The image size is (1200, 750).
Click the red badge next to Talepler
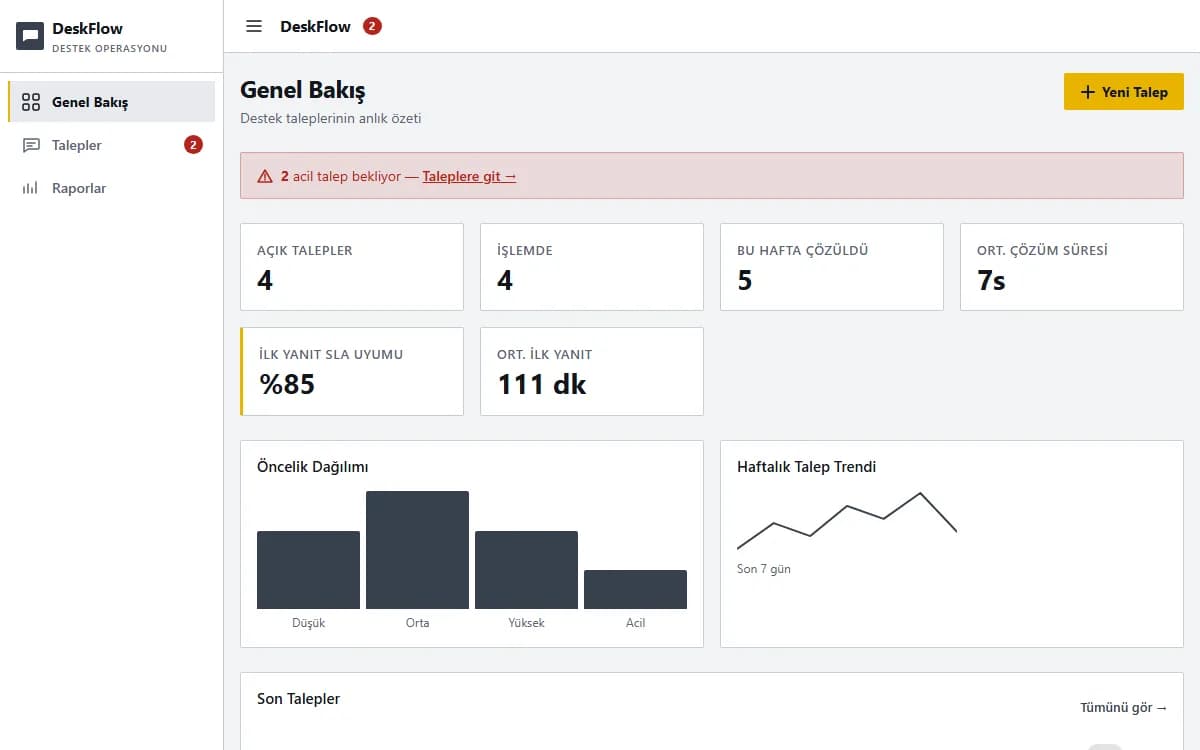click(193, 145)
